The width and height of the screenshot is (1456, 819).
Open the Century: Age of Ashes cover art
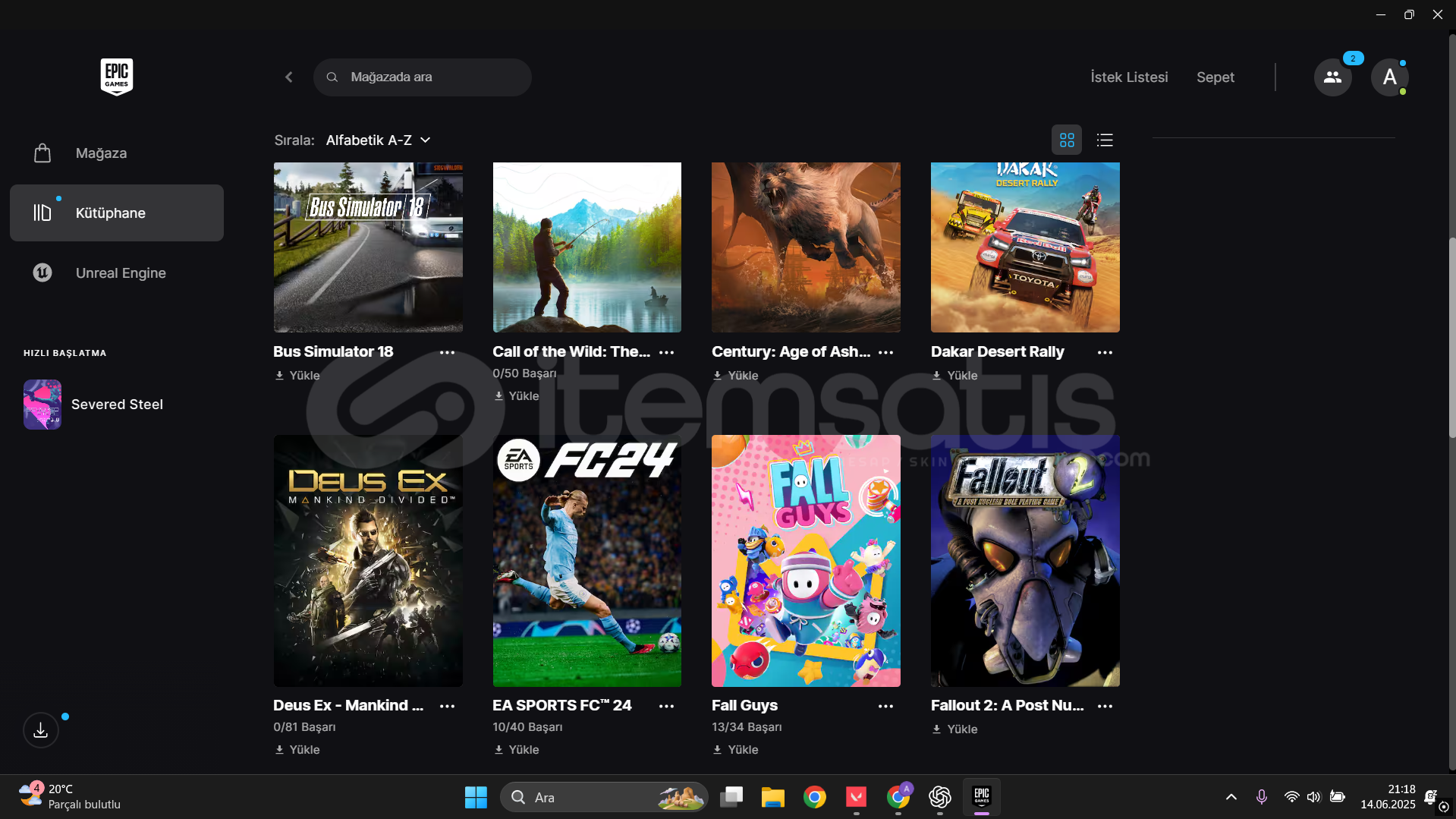806,247
